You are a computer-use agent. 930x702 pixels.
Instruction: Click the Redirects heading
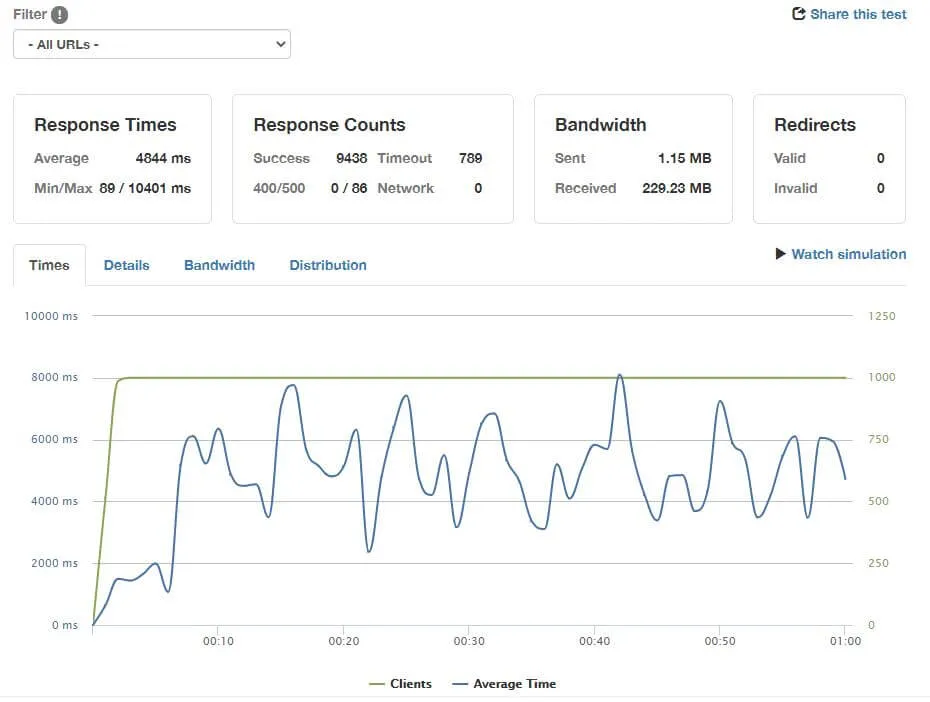coord(815,125)
